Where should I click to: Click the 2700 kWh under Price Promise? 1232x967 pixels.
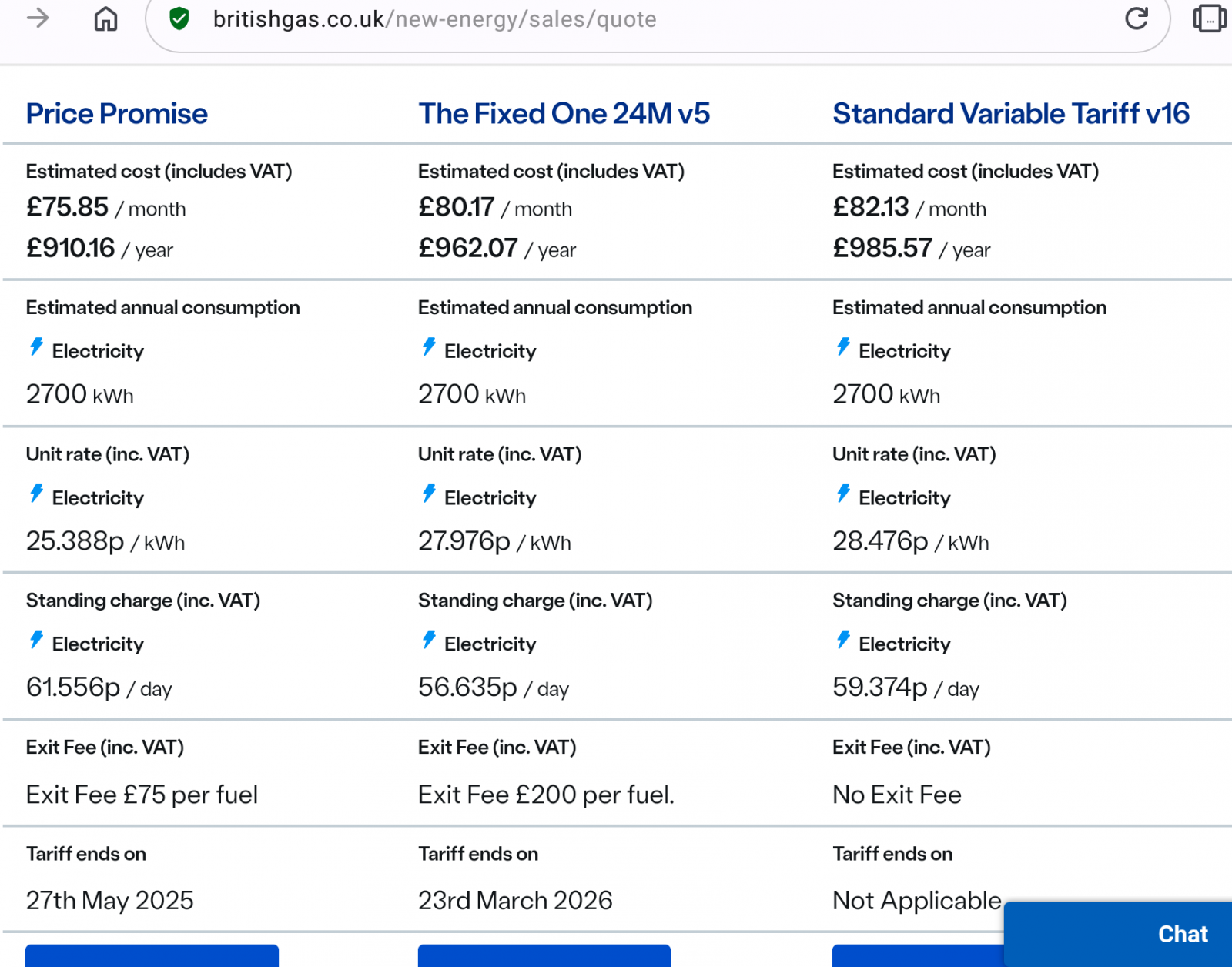click(x=79, y=394)
